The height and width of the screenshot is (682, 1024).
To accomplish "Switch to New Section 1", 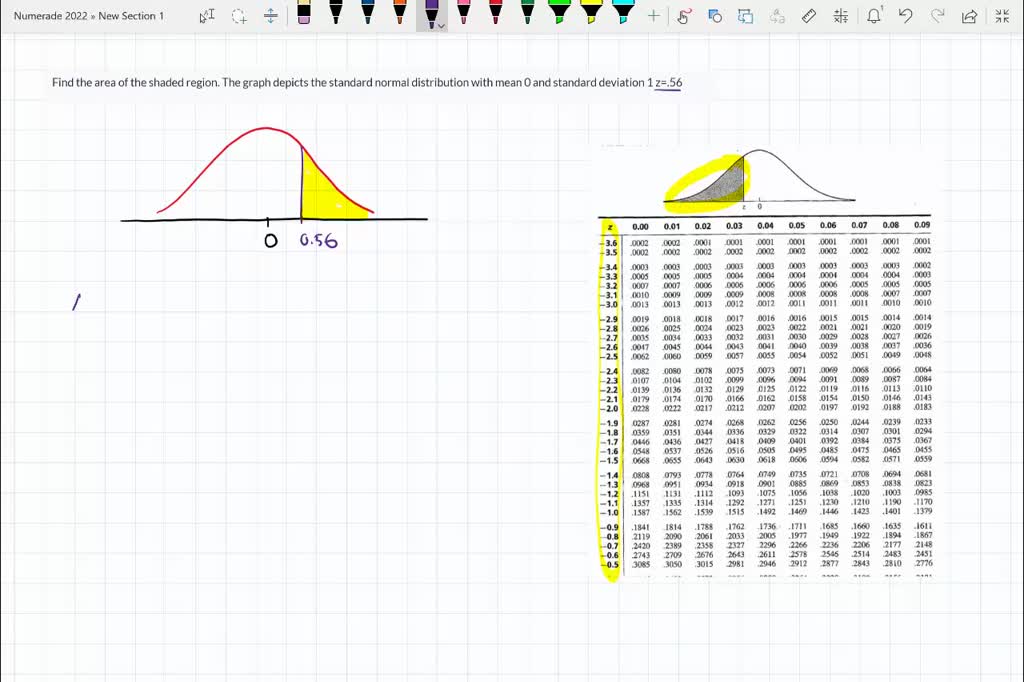I will (130, 15).
